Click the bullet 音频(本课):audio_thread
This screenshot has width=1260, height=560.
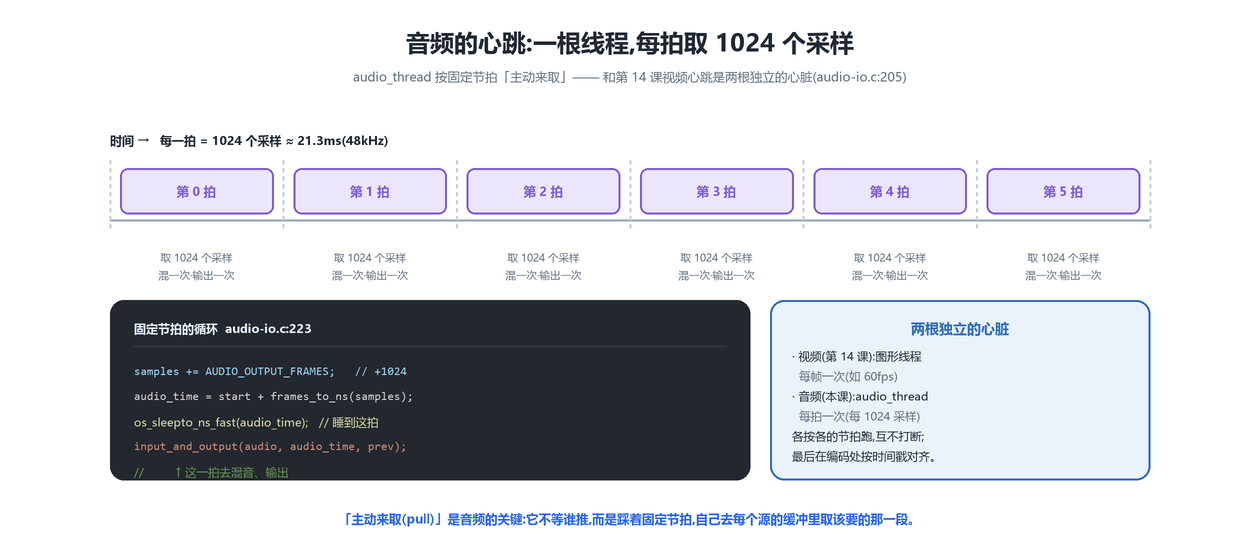click(860, 396)
